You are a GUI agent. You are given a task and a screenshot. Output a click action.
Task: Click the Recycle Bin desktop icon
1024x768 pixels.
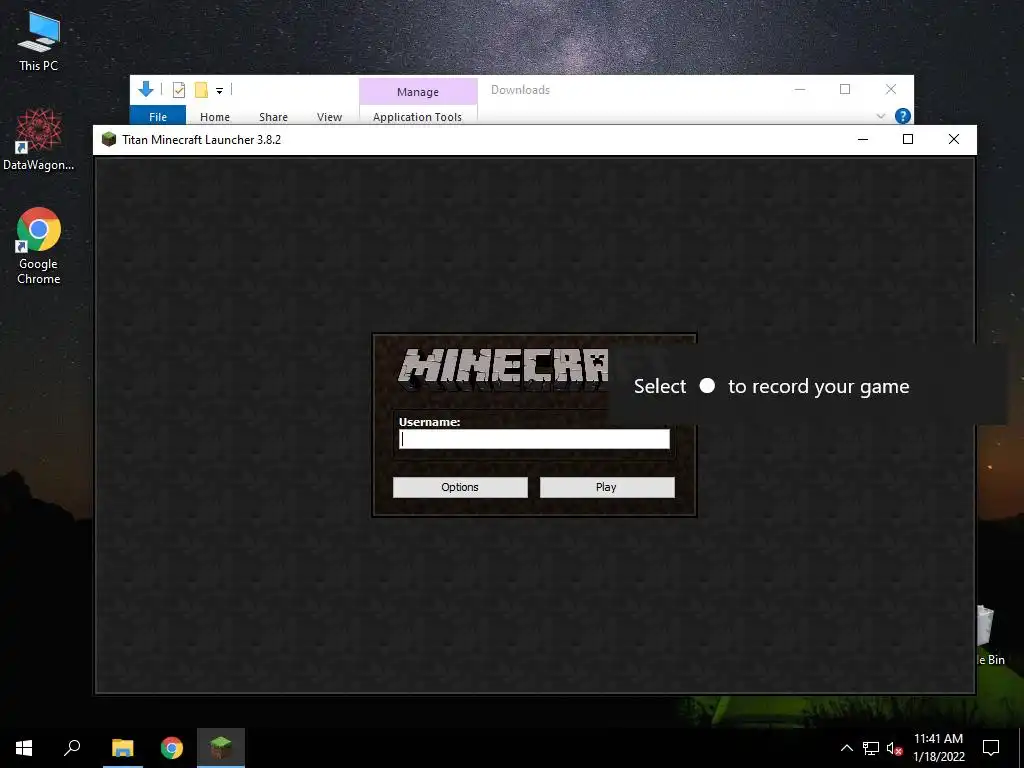point(989,635)
